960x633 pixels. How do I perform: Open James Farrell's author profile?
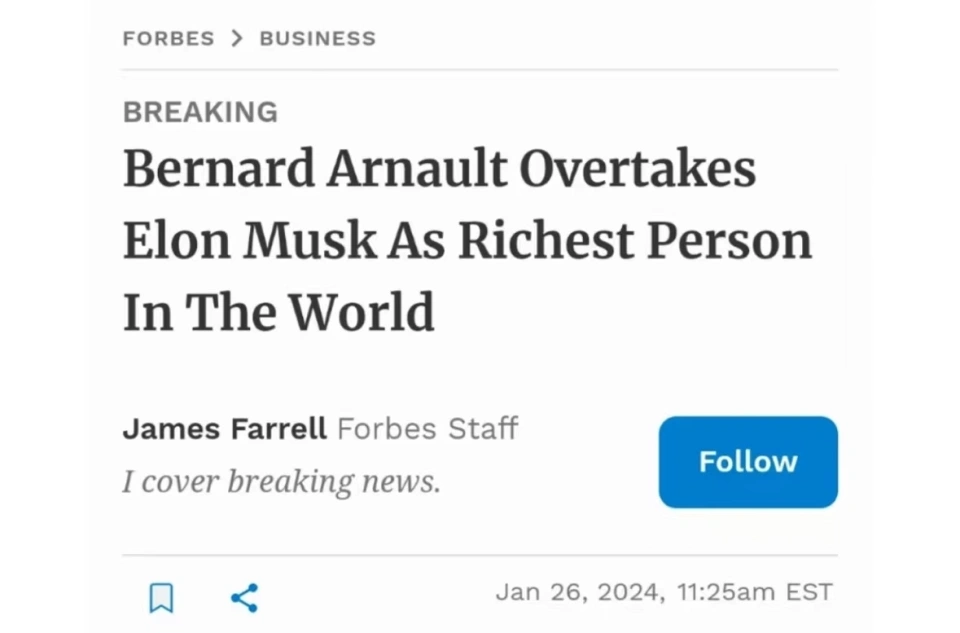(x=224, y=429)
